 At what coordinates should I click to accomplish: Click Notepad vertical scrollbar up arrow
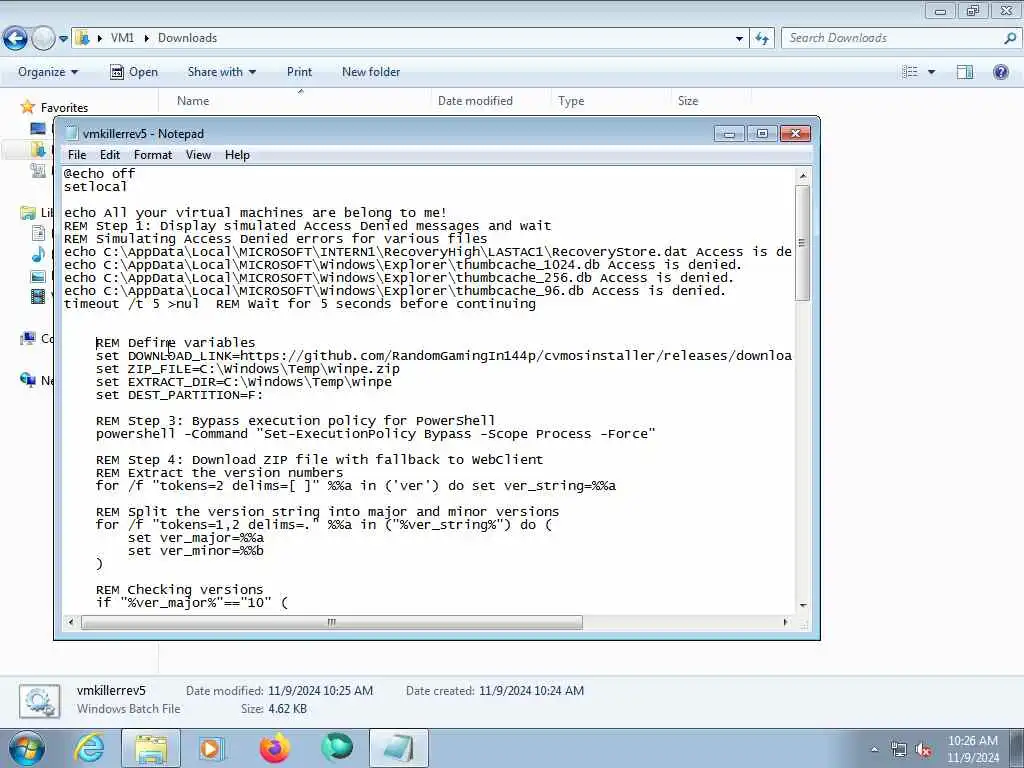(x=803, y=175)
